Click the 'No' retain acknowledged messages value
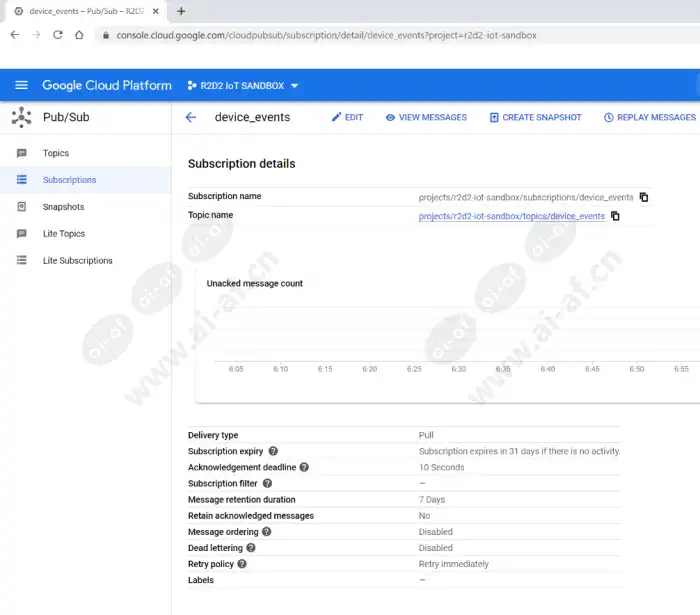Viewport: 700px width, 615px height. pyautogui.click(x=424, y=515)
